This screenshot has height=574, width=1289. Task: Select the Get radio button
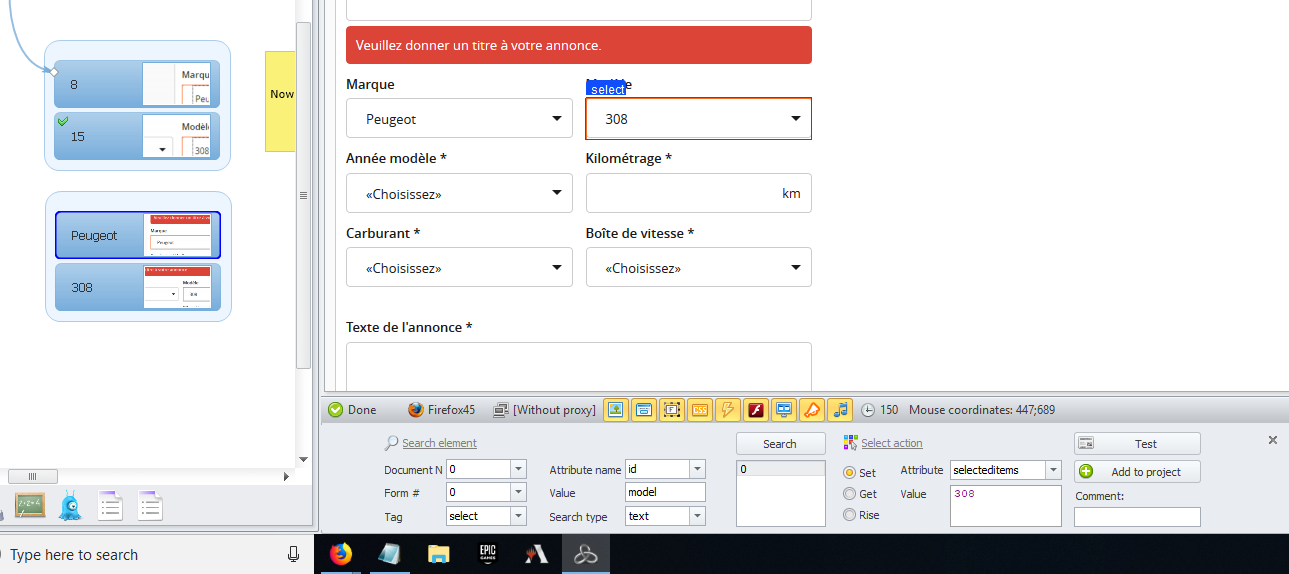[850, 493]
